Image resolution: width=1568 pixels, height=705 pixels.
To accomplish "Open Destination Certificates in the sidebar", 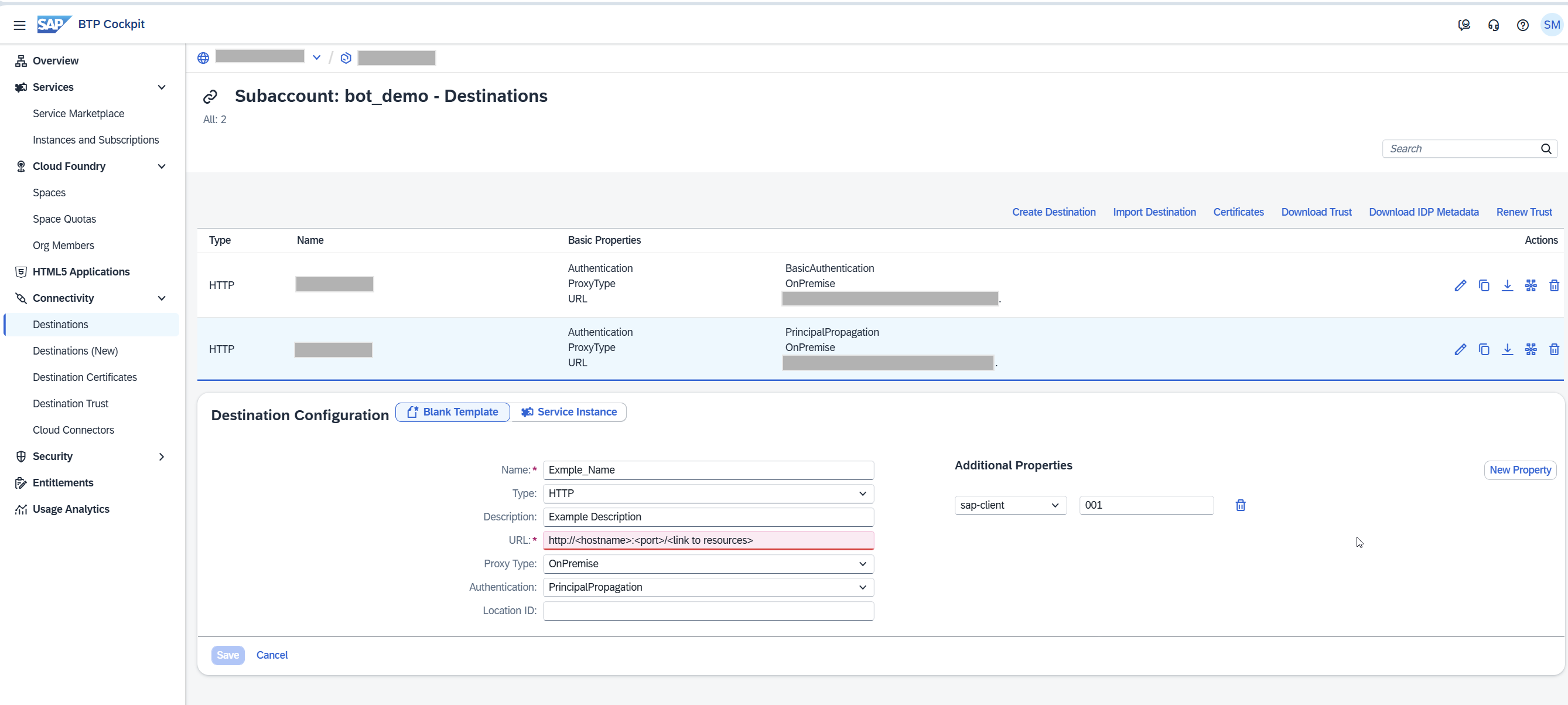I will [84, 377].
